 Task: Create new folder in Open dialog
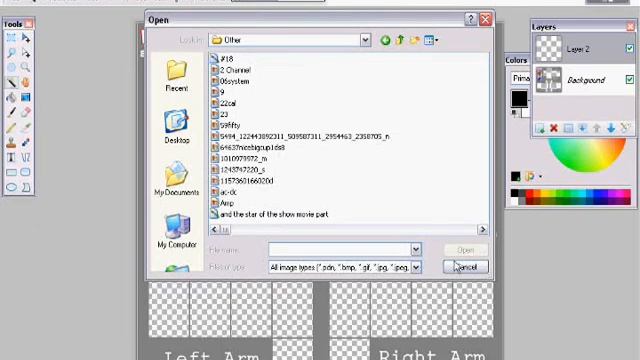pos(415,40)
